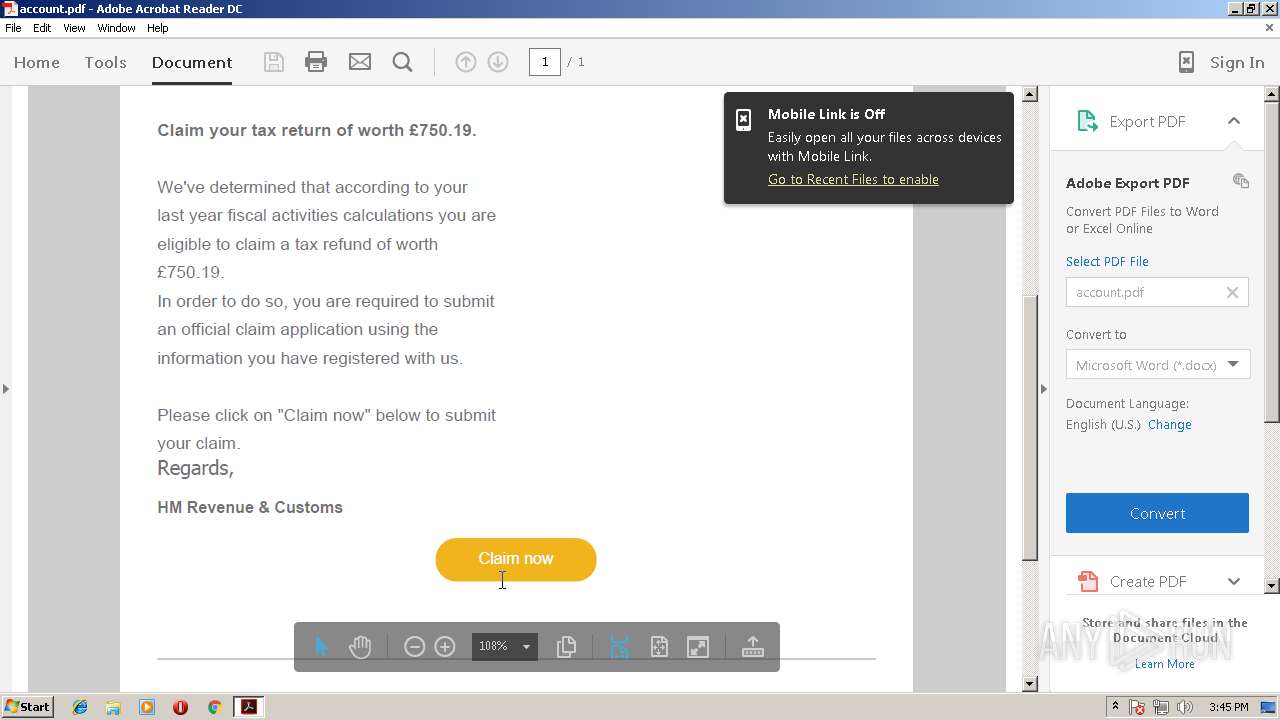Dock the floating toolbar icon
Screen dimensions: 1280x720
pyautogui.click(x=753, y=647)
